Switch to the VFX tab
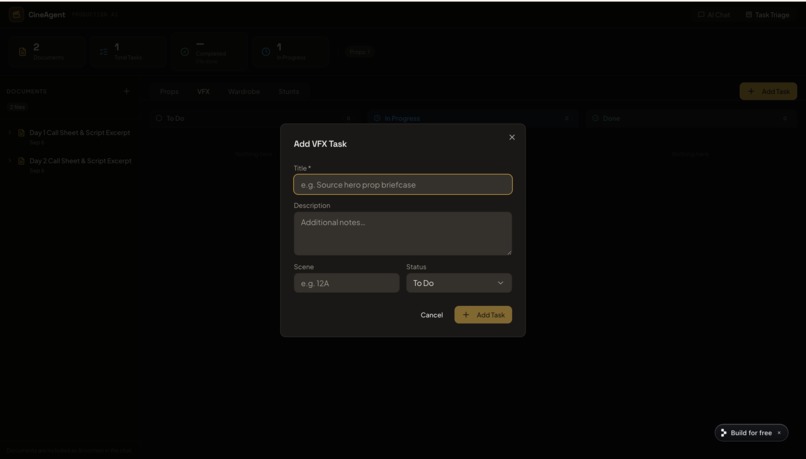 tap(204, 91)
